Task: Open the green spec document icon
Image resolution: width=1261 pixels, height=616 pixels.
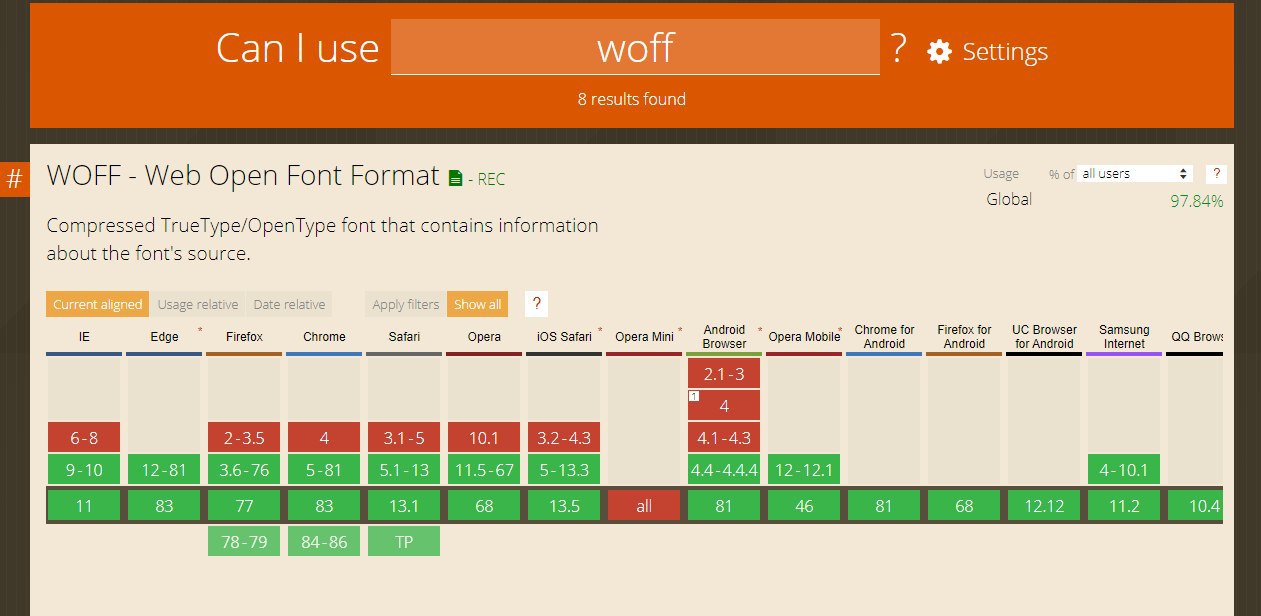Action: coord(455,179)
